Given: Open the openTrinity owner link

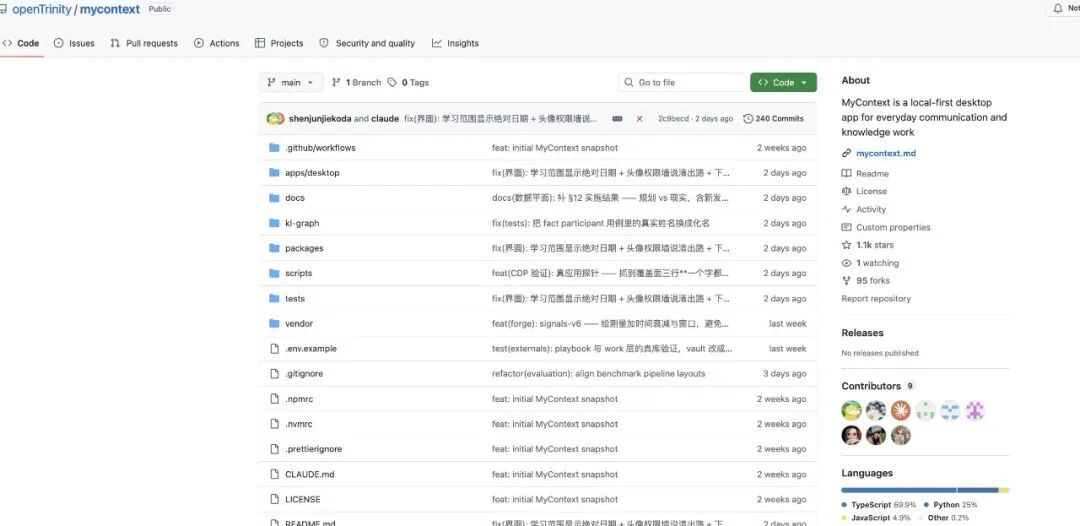Looking at the screenshot, I should (41, 10).
